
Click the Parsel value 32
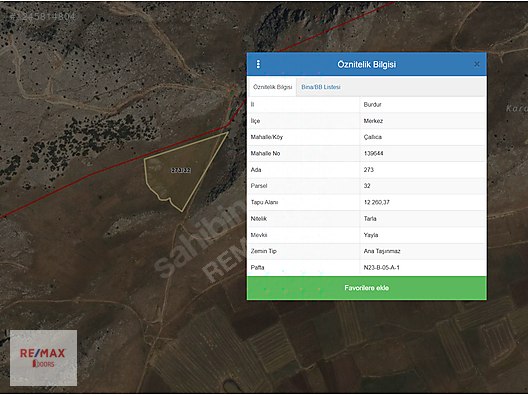click(367, 186)
